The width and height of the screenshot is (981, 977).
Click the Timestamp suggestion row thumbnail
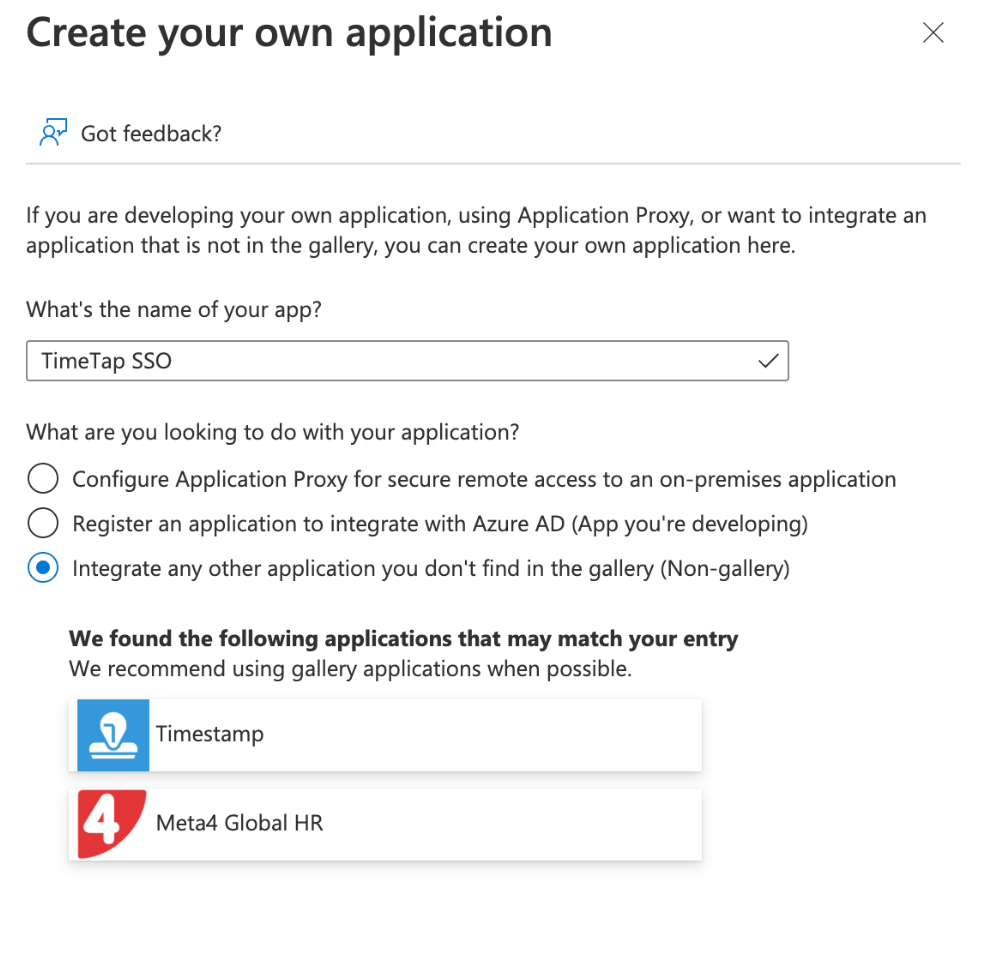click(112, 734)
